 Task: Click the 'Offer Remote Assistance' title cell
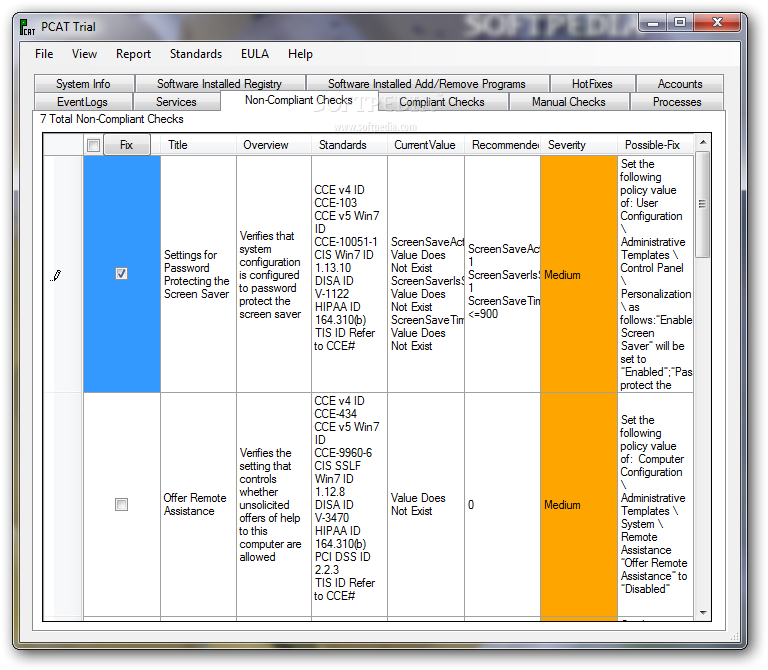pyautogui.click(x=198, y=504)
